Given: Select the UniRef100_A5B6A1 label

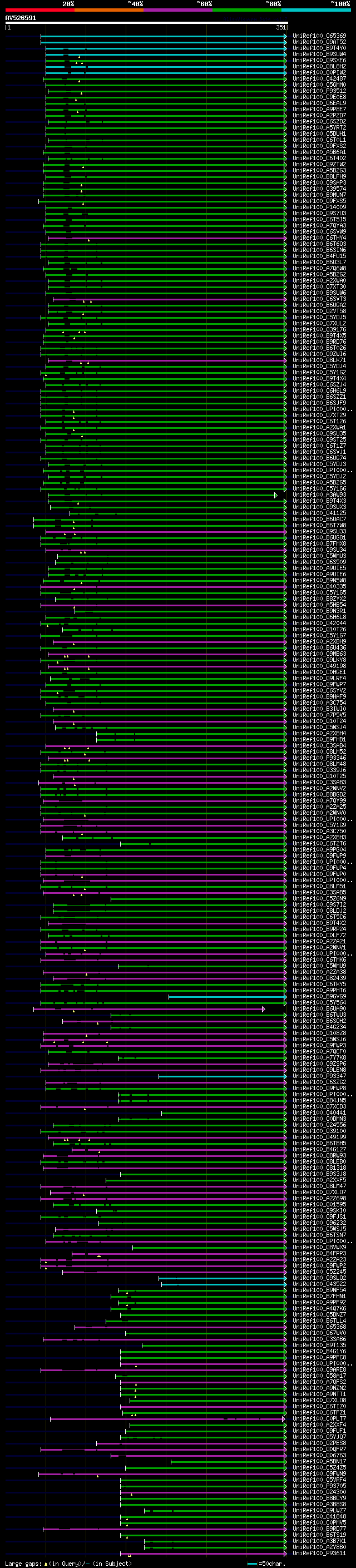Looking at the screenshot, I should tap(319, 152).
